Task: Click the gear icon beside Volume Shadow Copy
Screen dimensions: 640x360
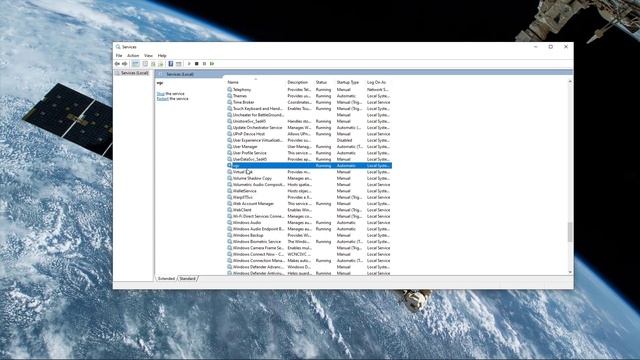Action: [x=229, y=178]
